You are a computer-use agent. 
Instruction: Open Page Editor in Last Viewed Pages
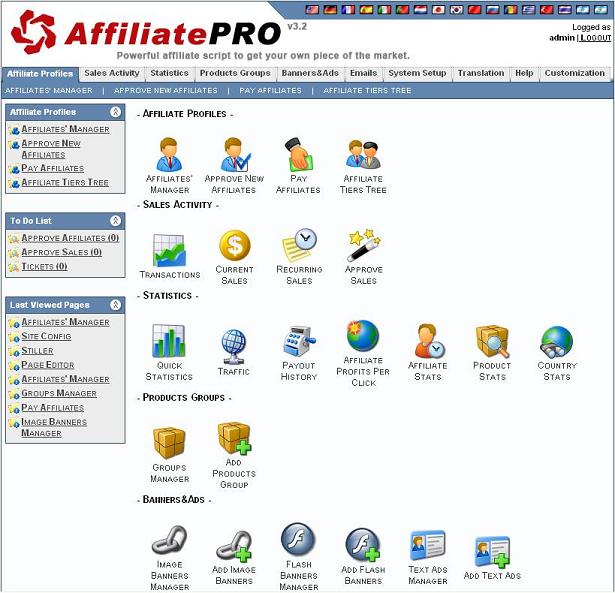click(x=48, y=365)
